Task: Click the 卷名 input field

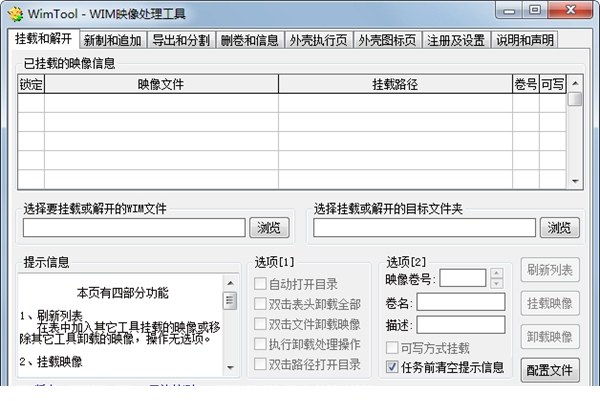Action: click(461, 302)
